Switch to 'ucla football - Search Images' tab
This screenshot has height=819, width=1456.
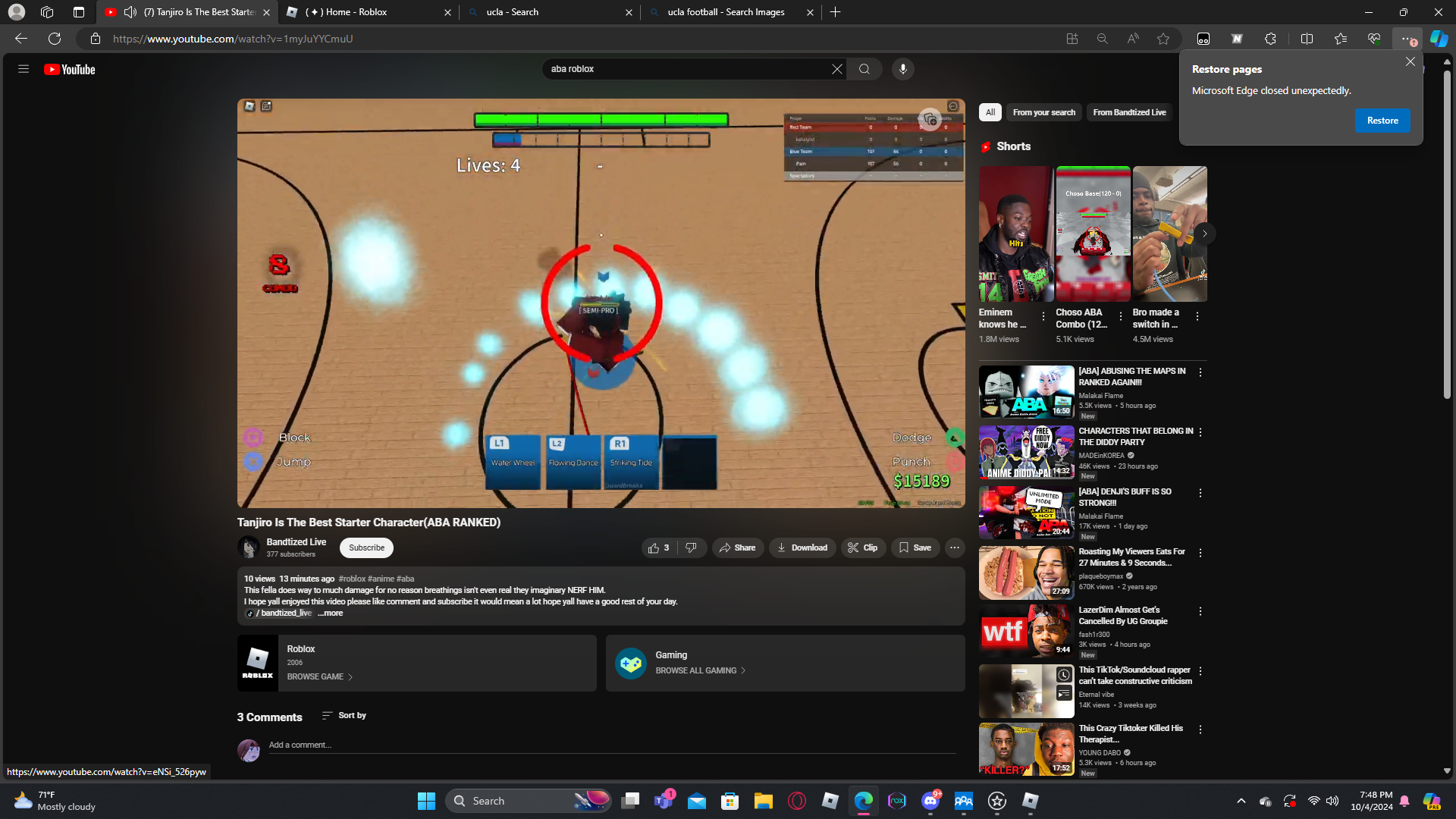pos(732,12)
